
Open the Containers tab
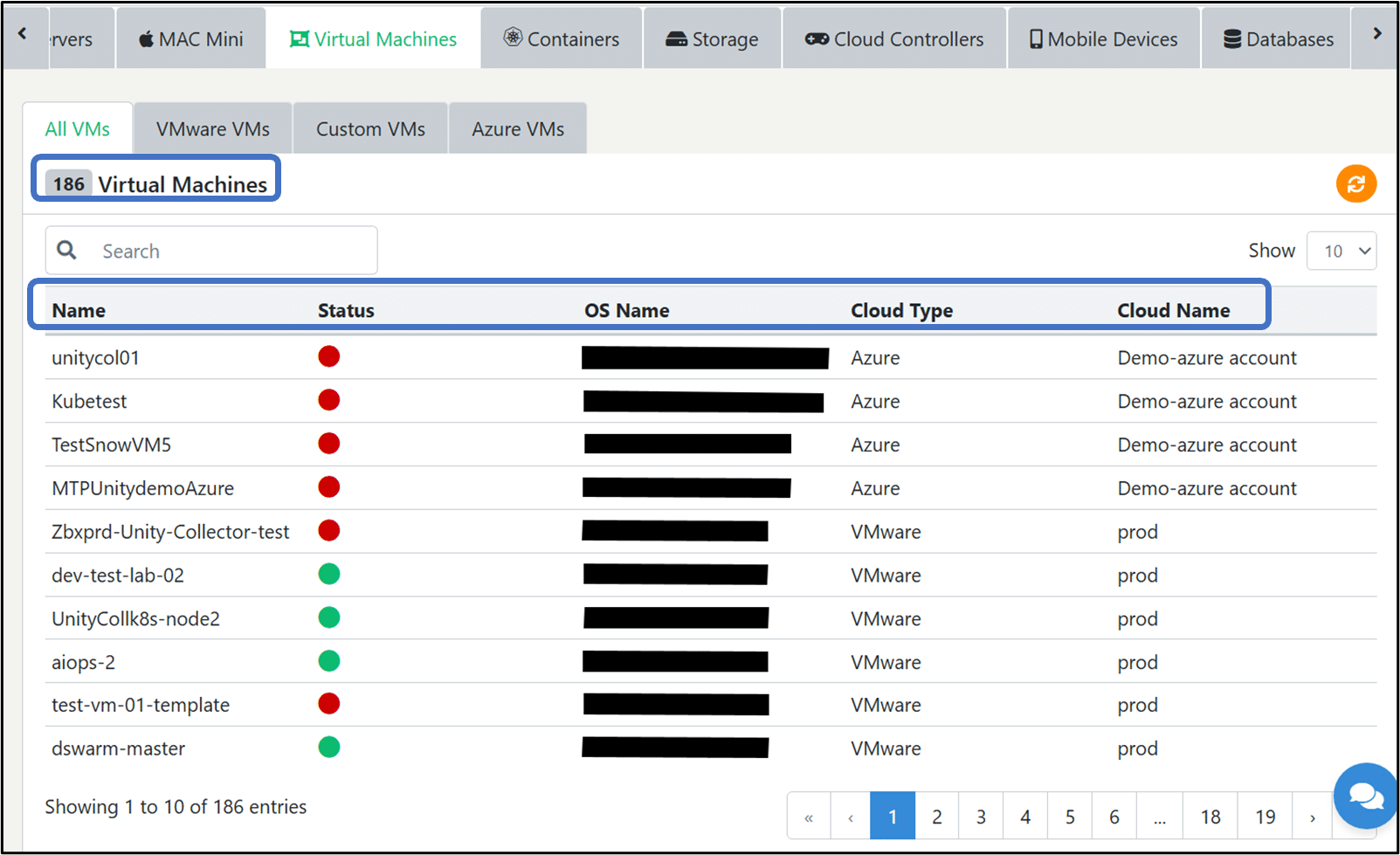(562, 39)
